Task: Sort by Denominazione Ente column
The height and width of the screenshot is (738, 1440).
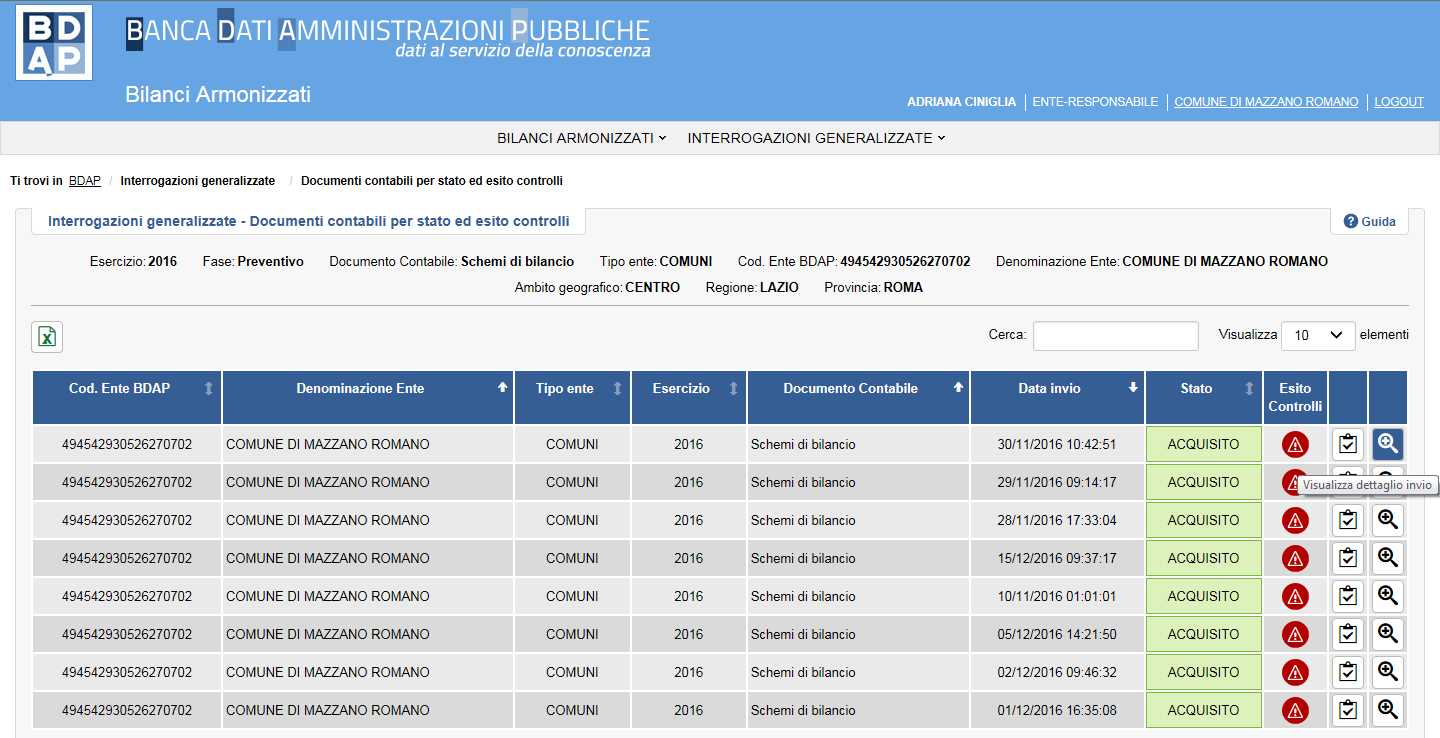Action: coord(368,397)
